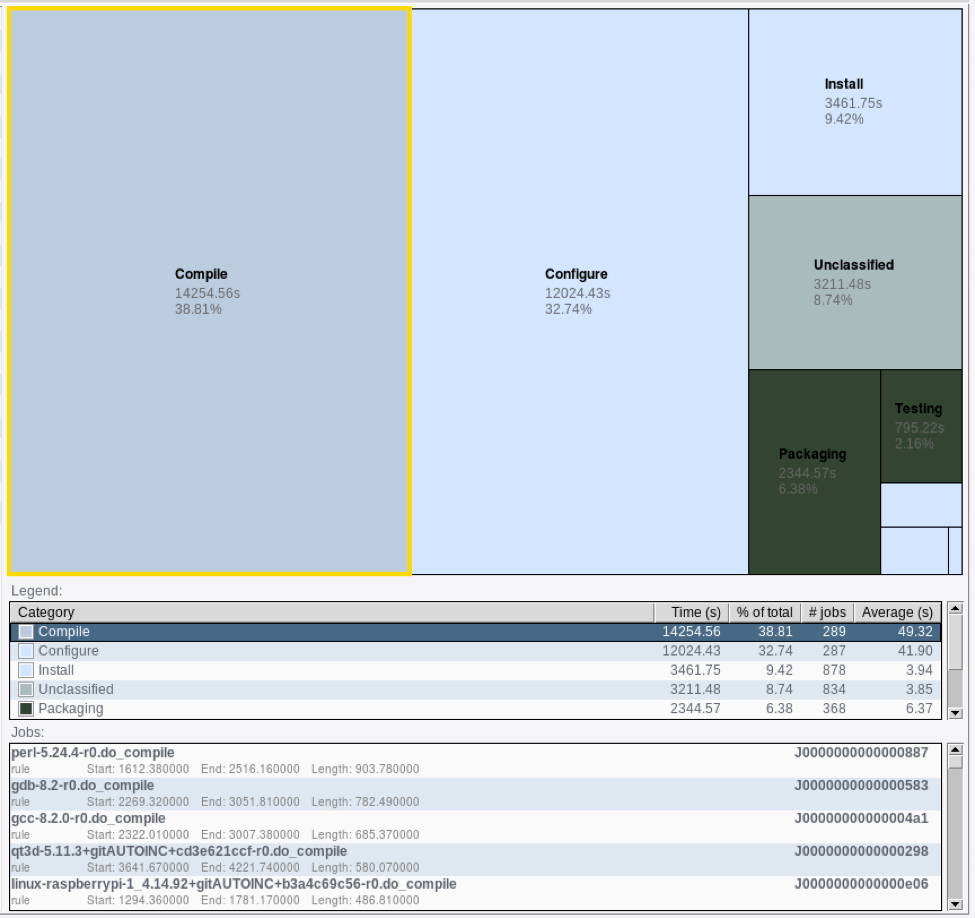Click the Configure legend color swatch

click(26, 651)
